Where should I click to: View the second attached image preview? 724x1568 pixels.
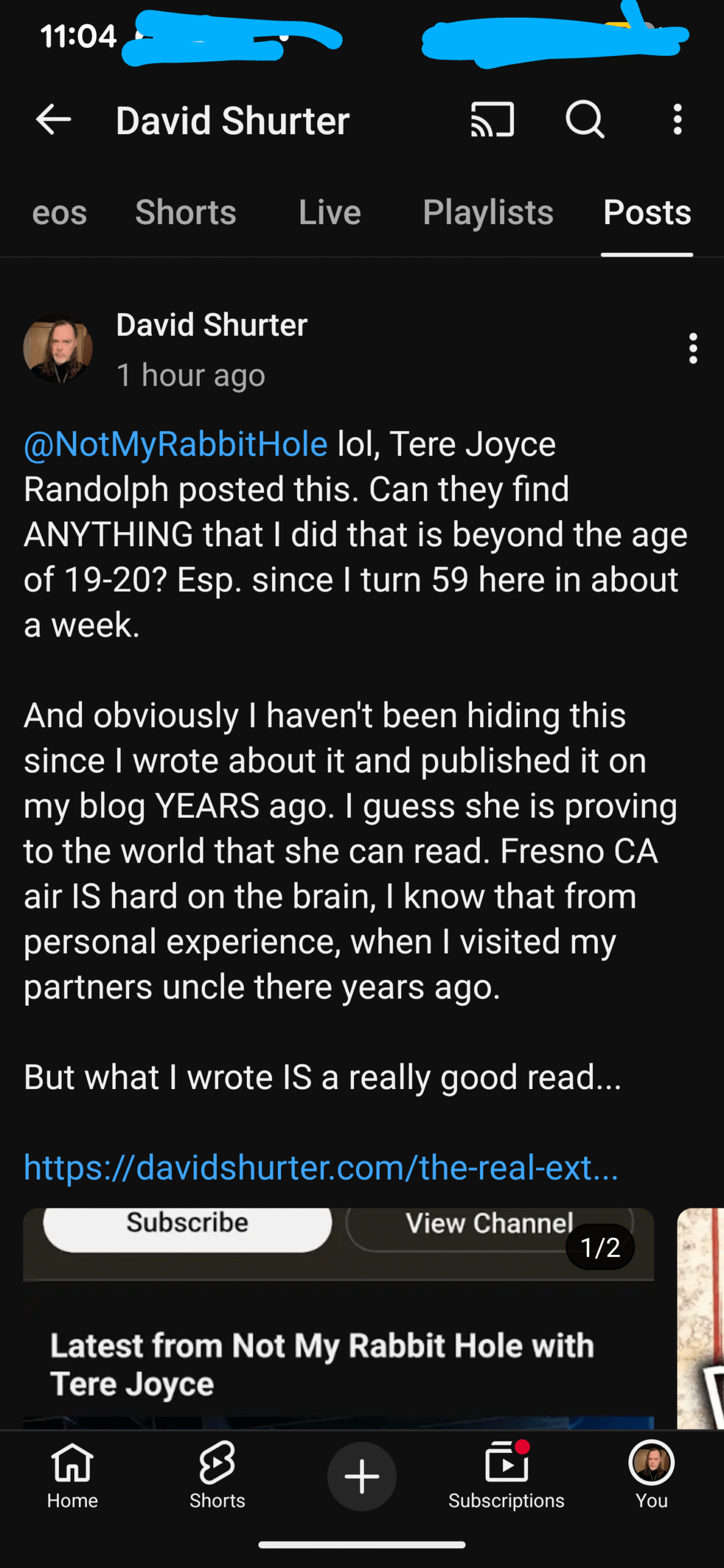tap(701, 1317)
